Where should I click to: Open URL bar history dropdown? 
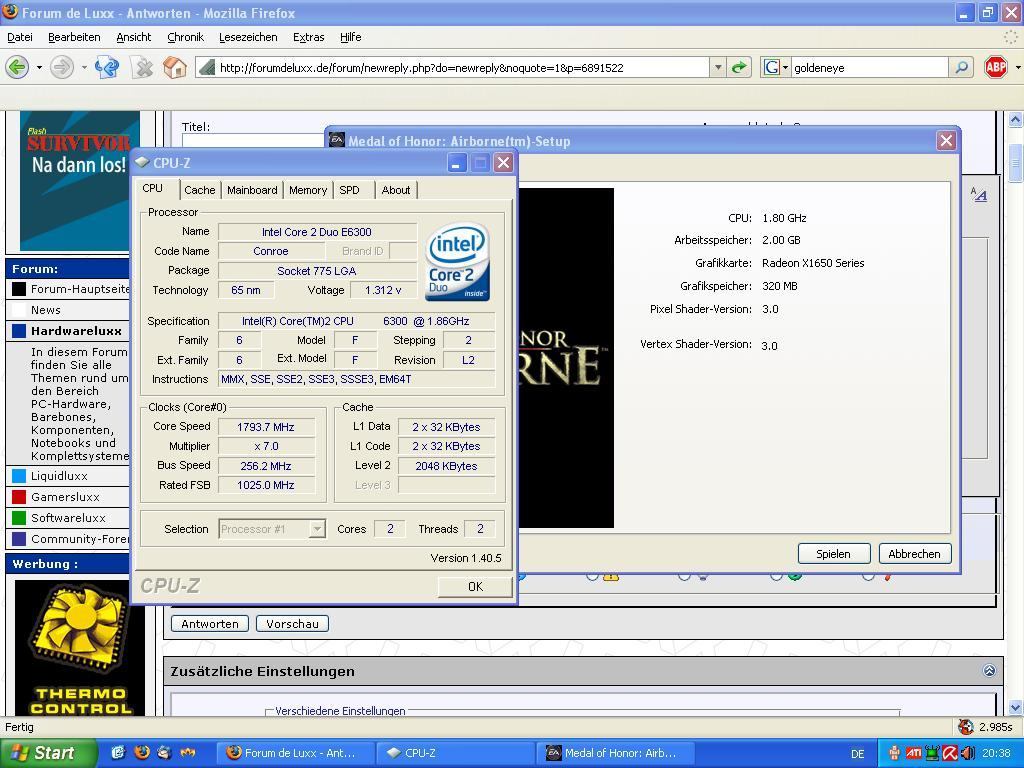[x=718, y=67]
